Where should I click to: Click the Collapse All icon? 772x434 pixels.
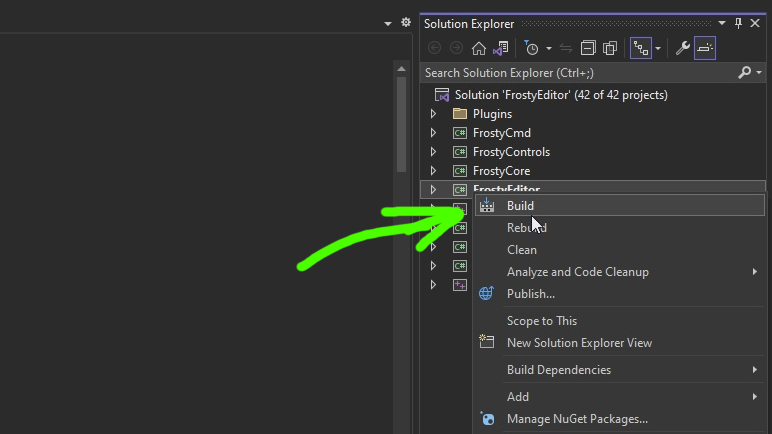pos(588,48)
